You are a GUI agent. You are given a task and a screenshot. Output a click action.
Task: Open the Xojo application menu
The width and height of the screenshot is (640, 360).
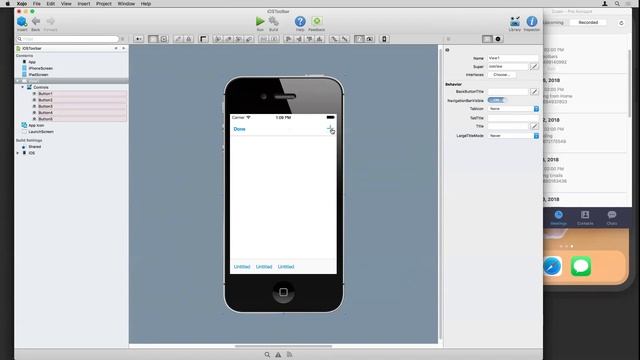22,4
